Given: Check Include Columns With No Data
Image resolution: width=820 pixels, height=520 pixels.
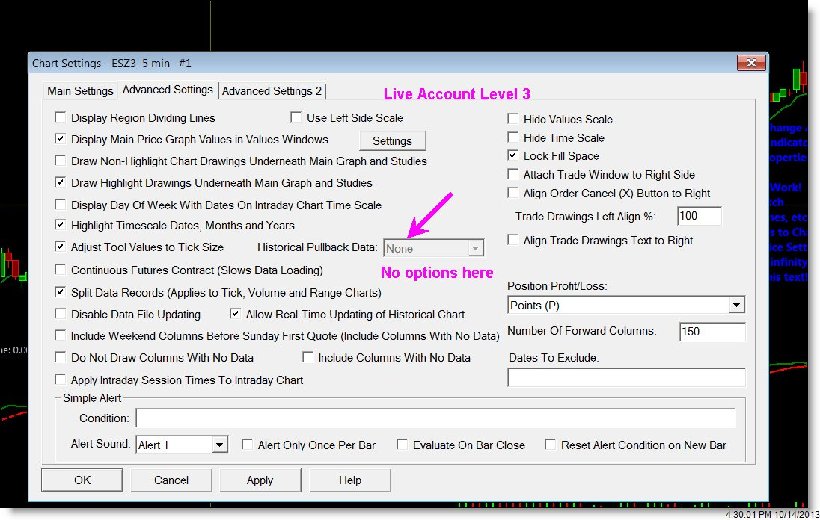Looking at the screenshot, I should pyautogui.click(x=308, y=358).
